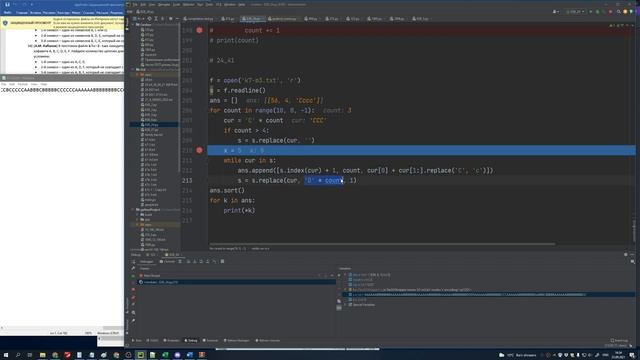Viewport: 640px width, 360px height.
Task: Click line number 213 in the gutter
Action: 187,180
